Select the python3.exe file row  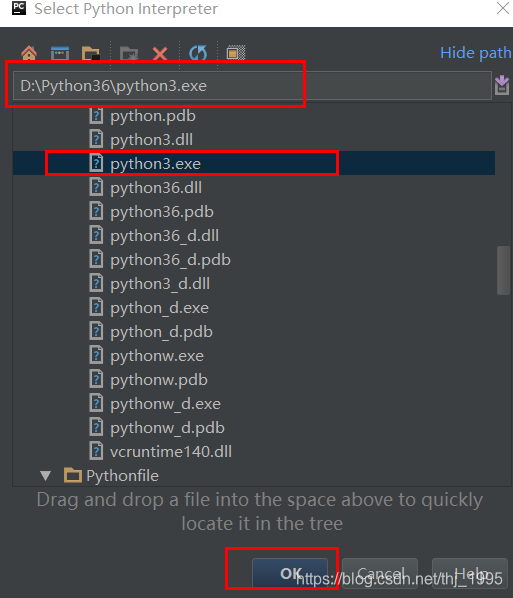pos(254,164)
